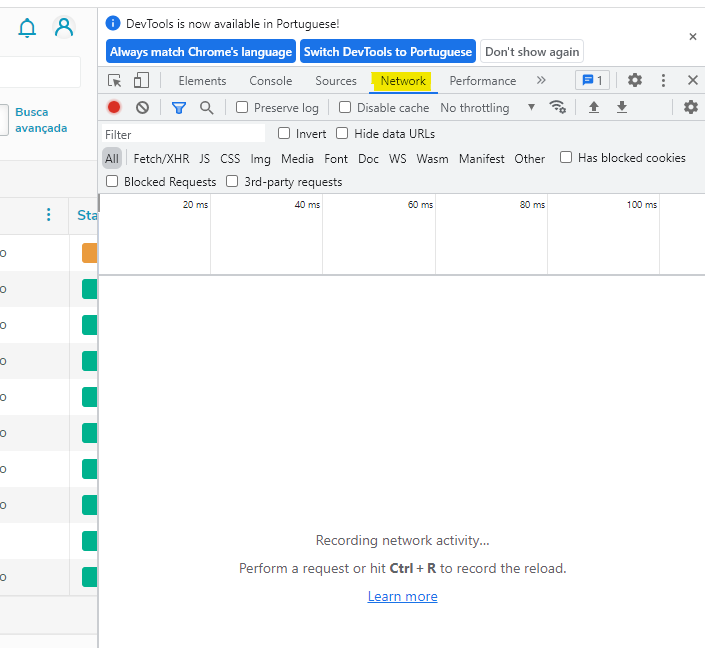Stop recording network log red button

(x=114, y=107)
